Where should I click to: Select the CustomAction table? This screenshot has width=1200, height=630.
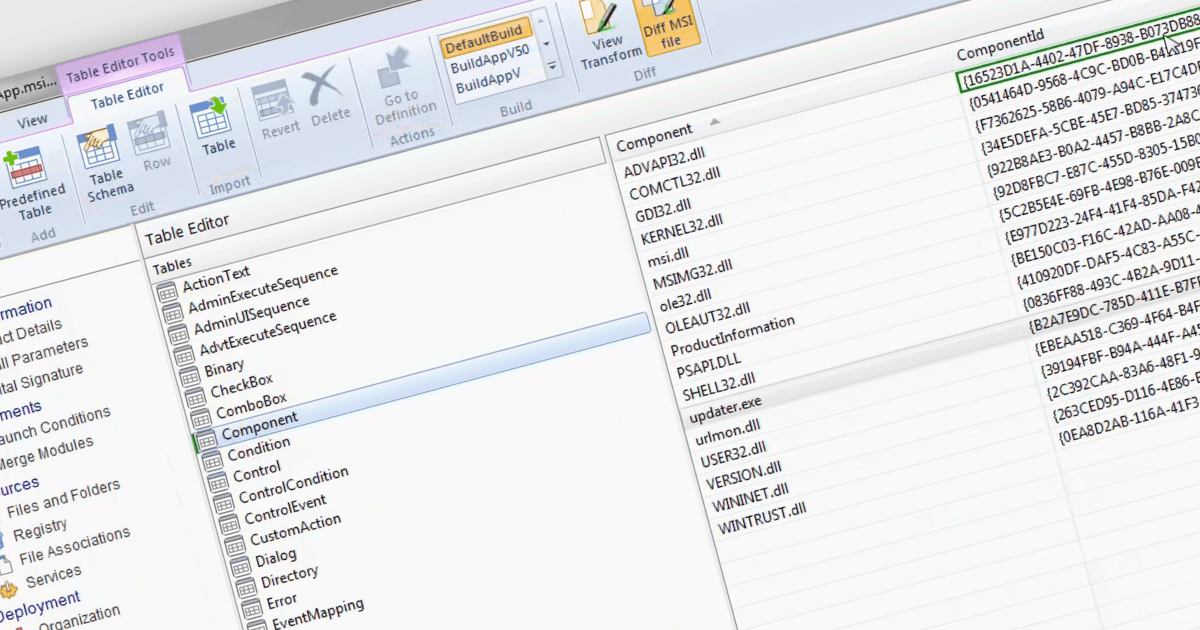pyautogui.click(x=294, y=529)
